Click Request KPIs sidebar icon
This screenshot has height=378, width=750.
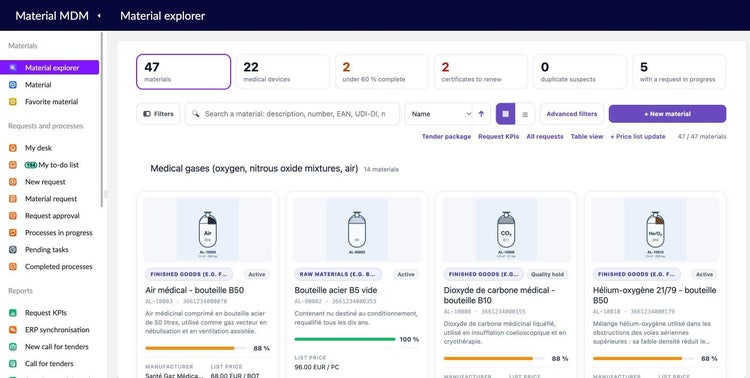click(x=13, y=313)
